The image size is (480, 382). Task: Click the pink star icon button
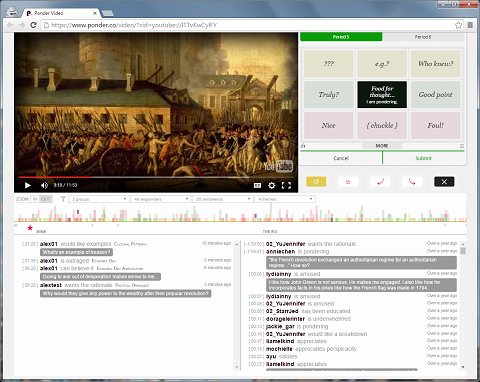pos(348,182)
